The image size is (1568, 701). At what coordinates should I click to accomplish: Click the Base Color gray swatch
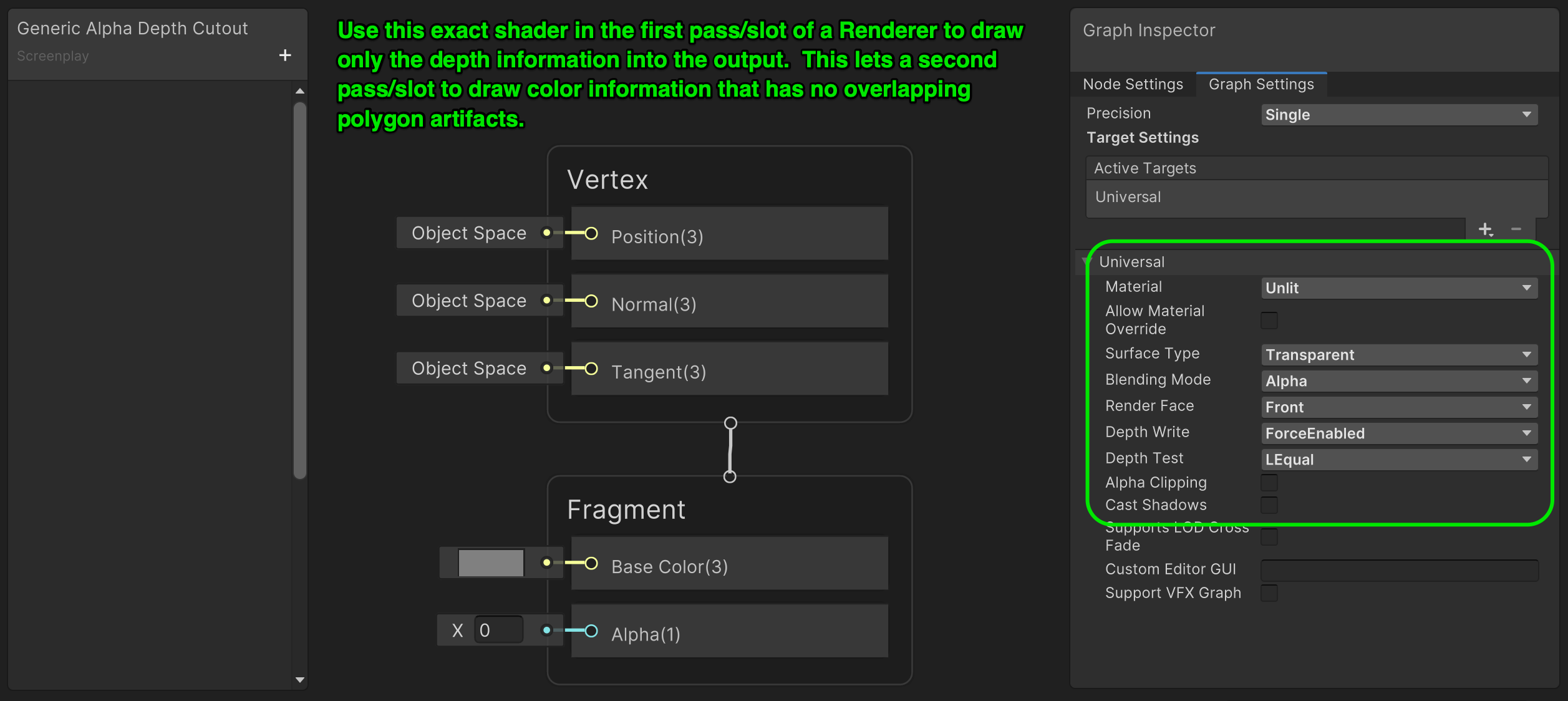coord(491,563)
